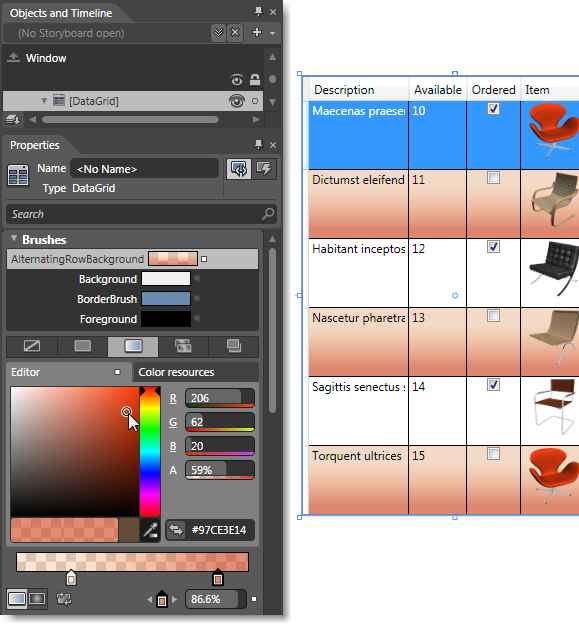Click the Description column header
This screenshot has width=579, height=624.
359,90
